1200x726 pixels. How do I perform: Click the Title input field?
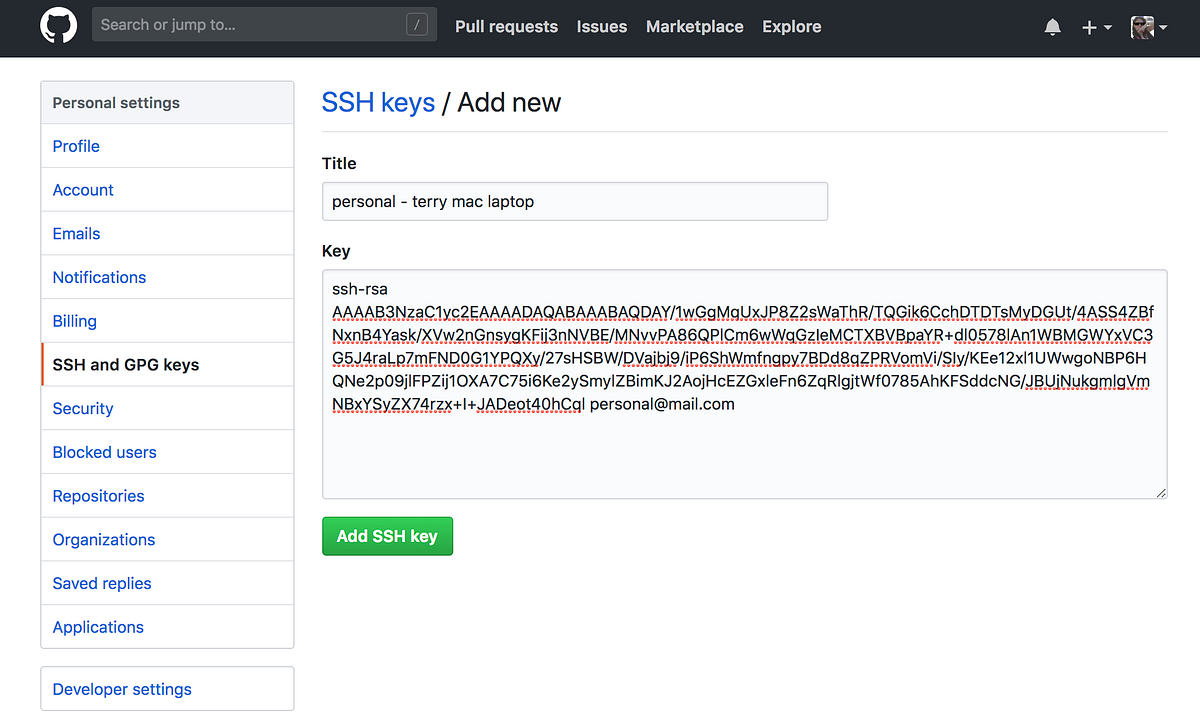point(575,201)
